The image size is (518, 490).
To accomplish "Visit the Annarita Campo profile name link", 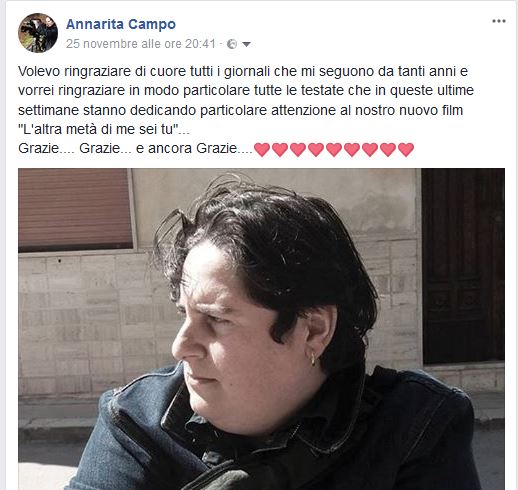I will coord(121,24).
